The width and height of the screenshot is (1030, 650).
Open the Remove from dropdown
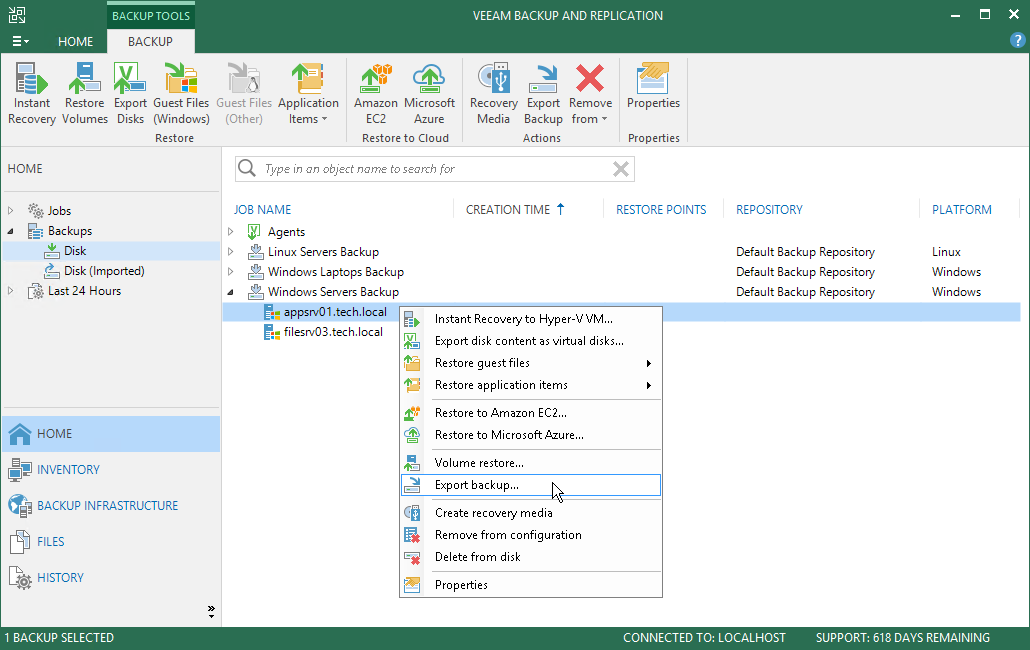590,93
